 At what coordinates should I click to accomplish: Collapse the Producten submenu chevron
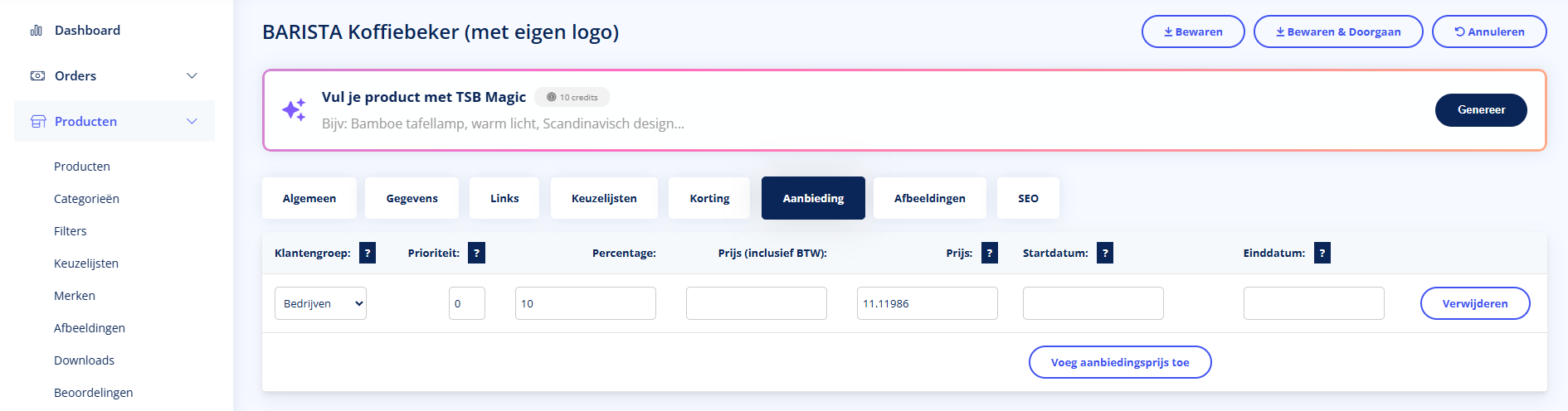(192, 122)
